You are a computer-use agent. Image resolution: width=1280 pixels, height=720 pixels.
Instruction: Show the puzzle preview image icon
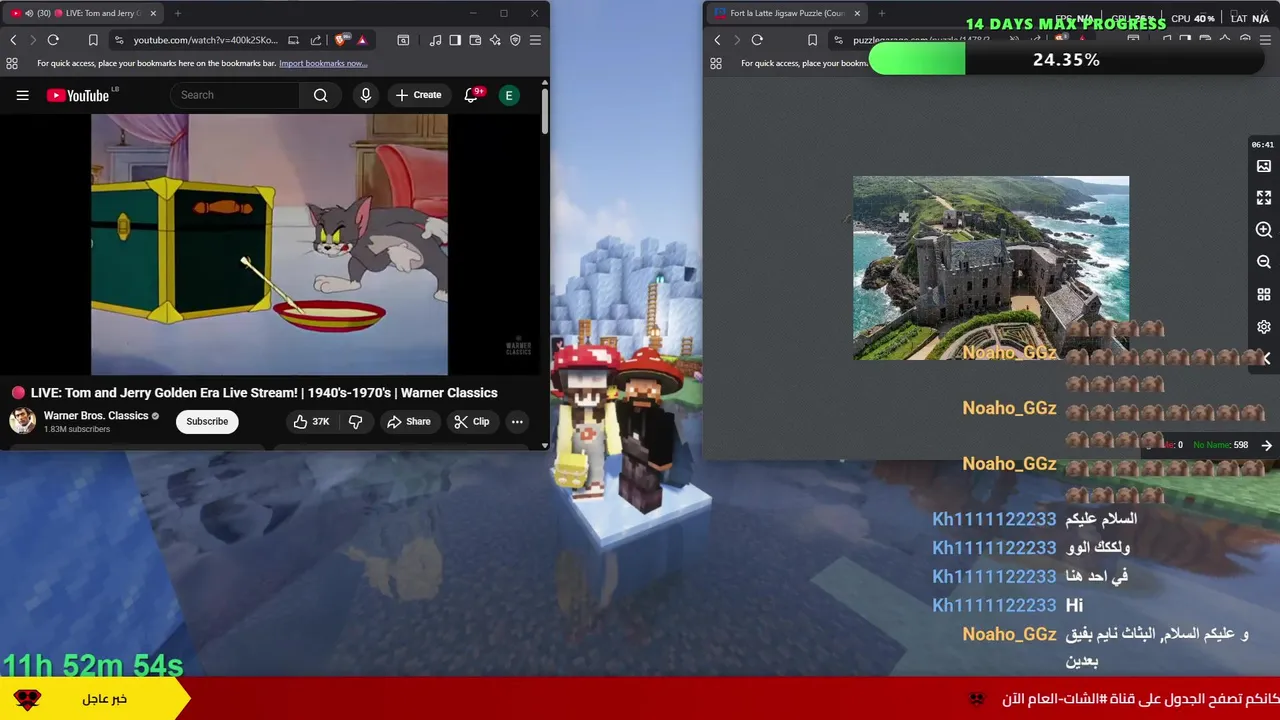[1264, 166]
